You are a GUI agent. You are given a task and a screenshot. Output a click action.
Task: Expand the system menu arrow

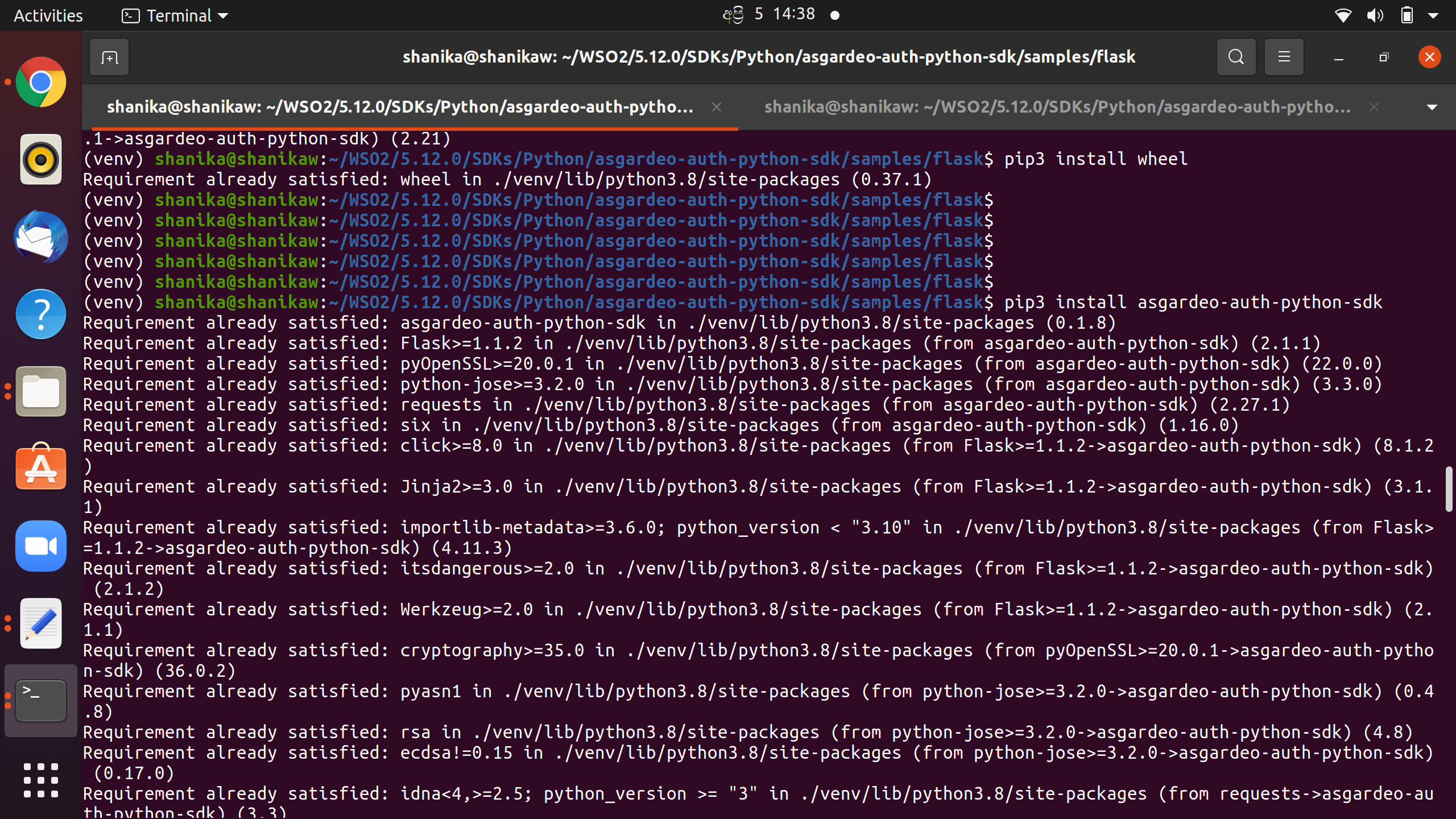(x=1433, y=16)
